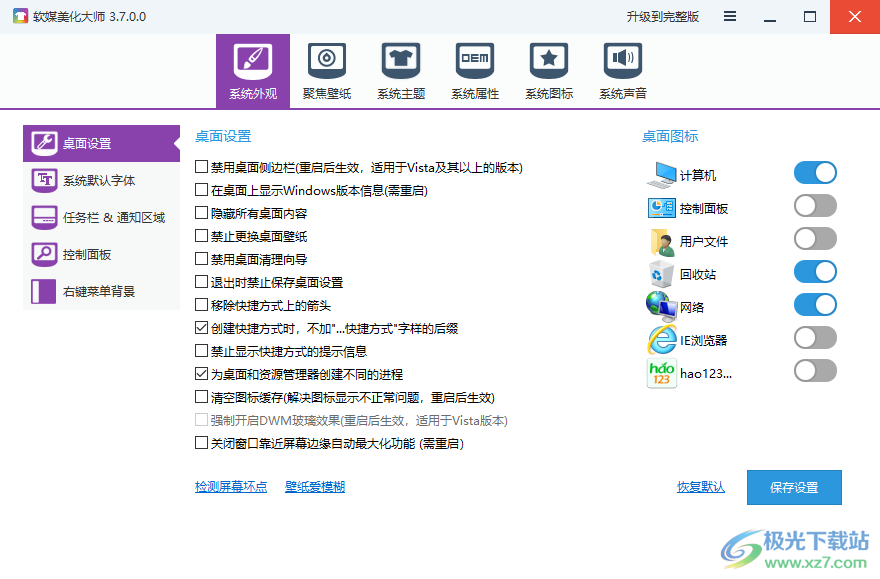The width and height of the screenshot is (880, 579).
Task: Click the hao123 desktop icon image
Action: [x=661, y=370]
